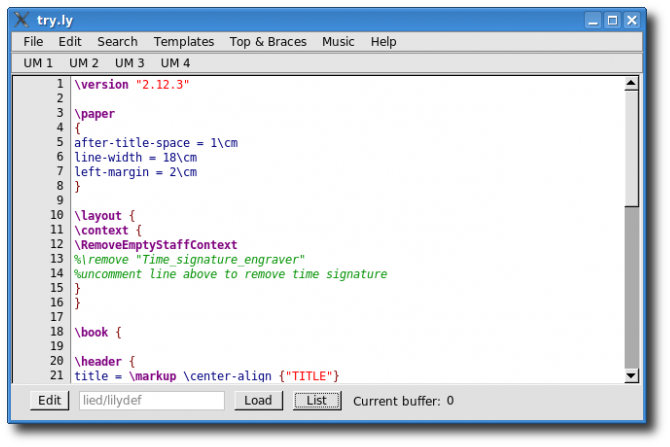Image resolution: width=670 pixels, height=447 pixels.
Task: Click the uncomment line above comment
Action: (x=231, y=274)
